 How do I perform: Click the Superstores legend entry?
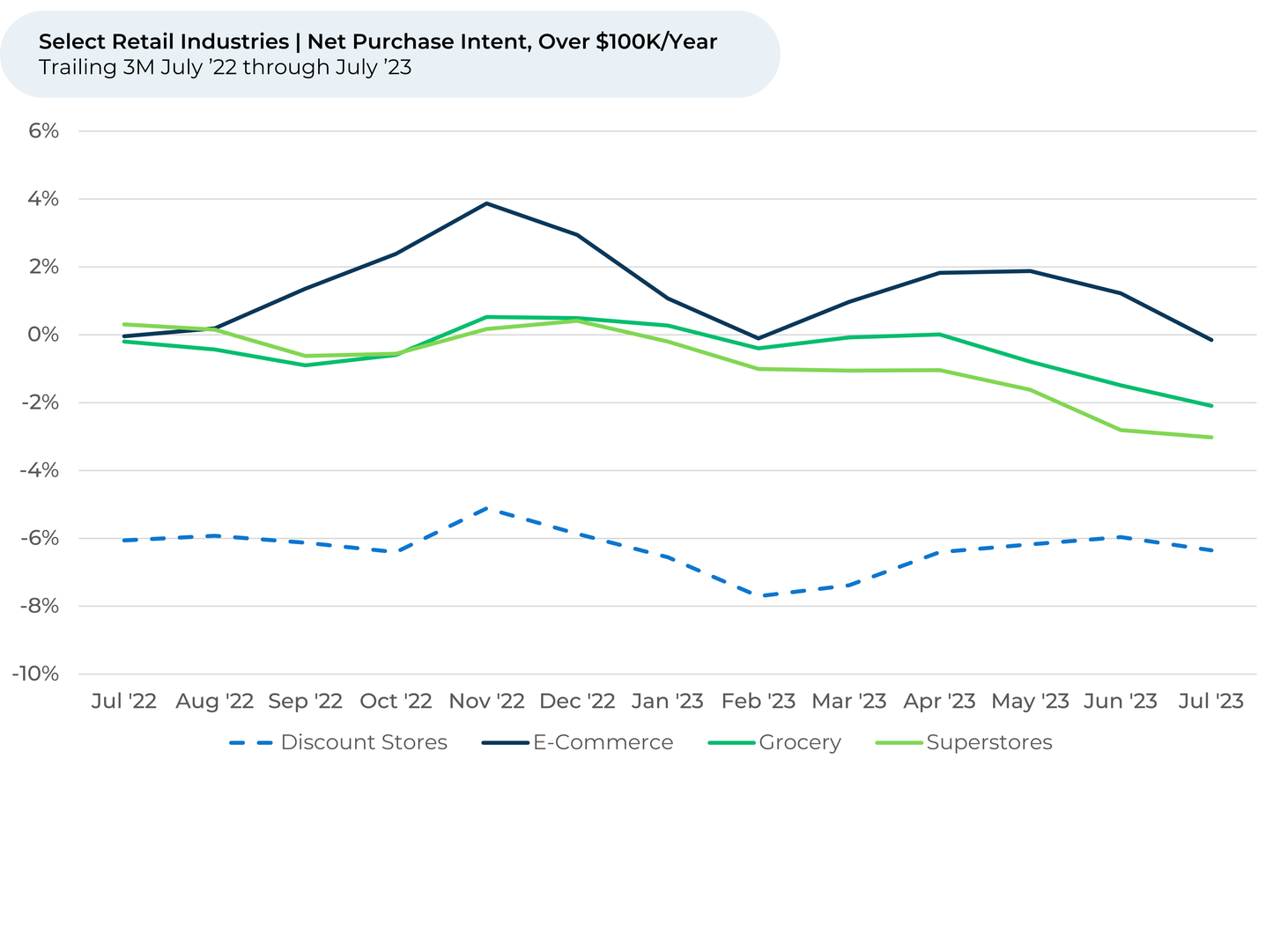point(965,742)
